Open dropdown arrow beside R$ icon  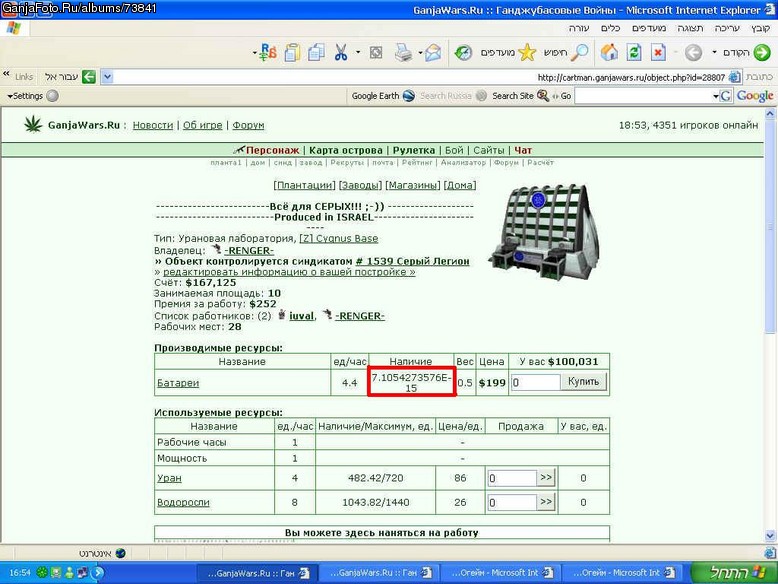tap(255, 52)
